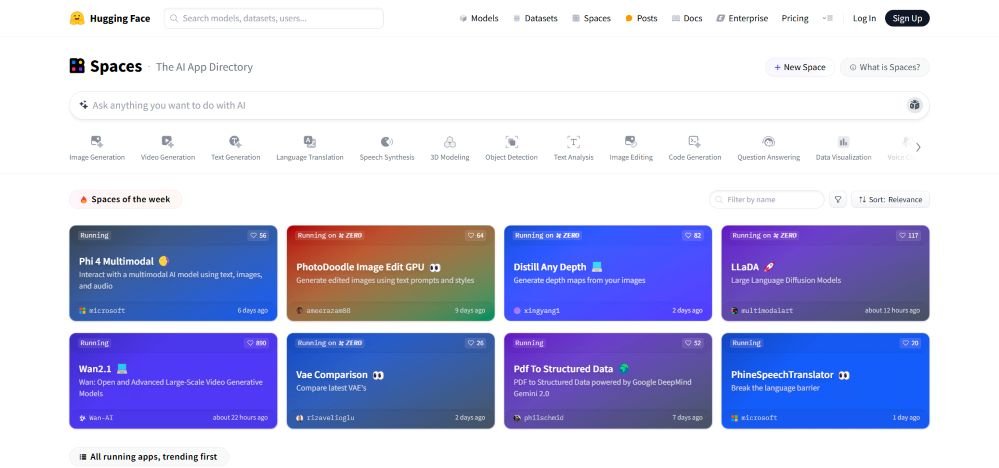999x468 pixels.
Task: Open the What is Spaces? info
Action: (x=884, y=67)
